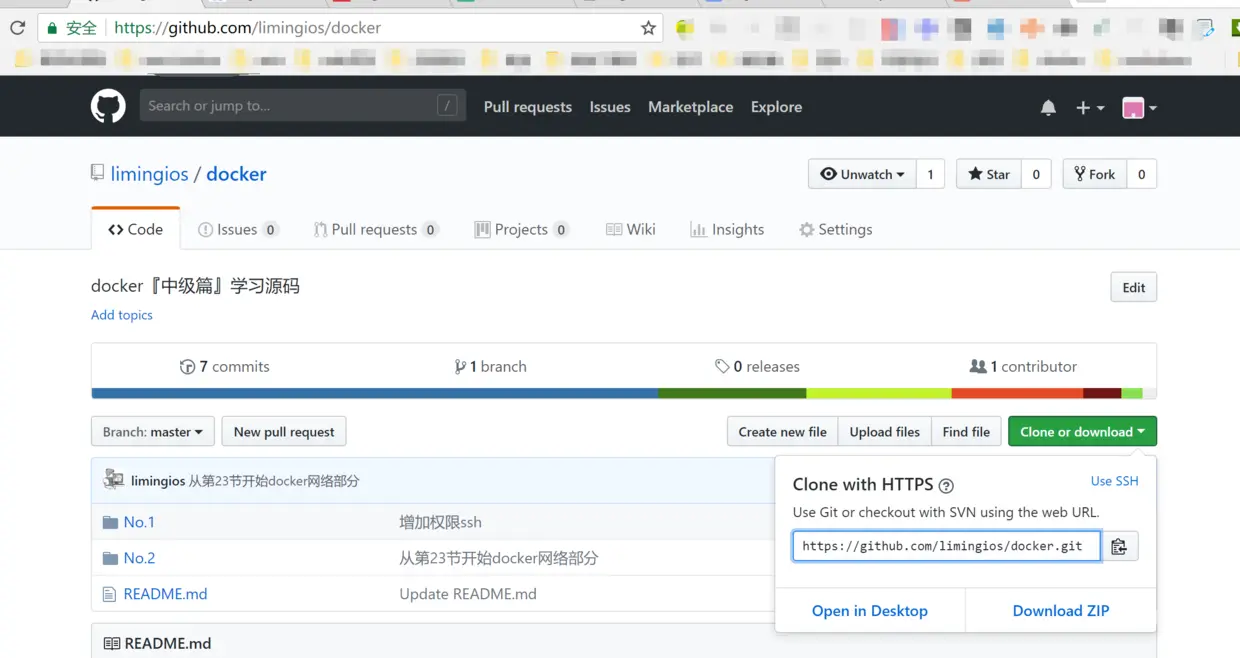Screen dimensions: 1240x658
Task: Click dark green segment of language bar
Action: 732,393
